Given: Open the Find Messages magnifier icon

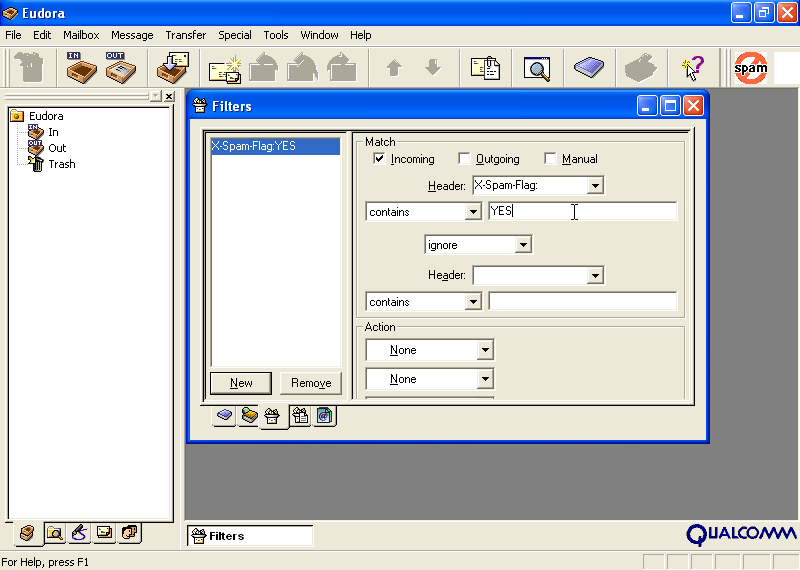Looking at the screenshot, I should click(537, 68).
